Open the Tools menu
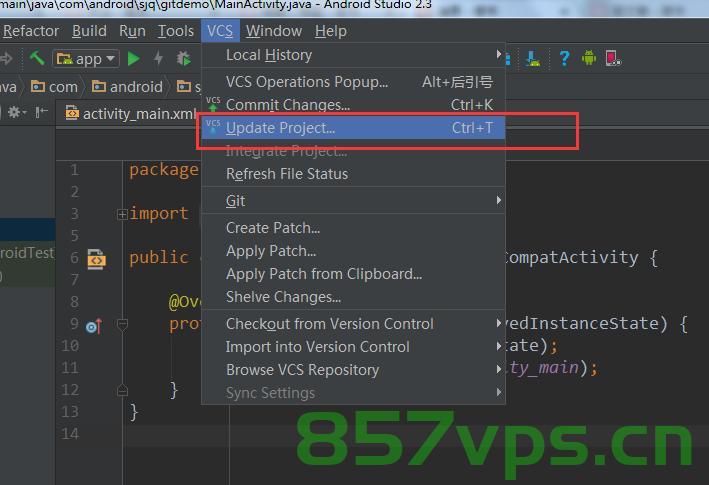The width and height of the screenshot is (709, 485). click(x=175, y=31)
